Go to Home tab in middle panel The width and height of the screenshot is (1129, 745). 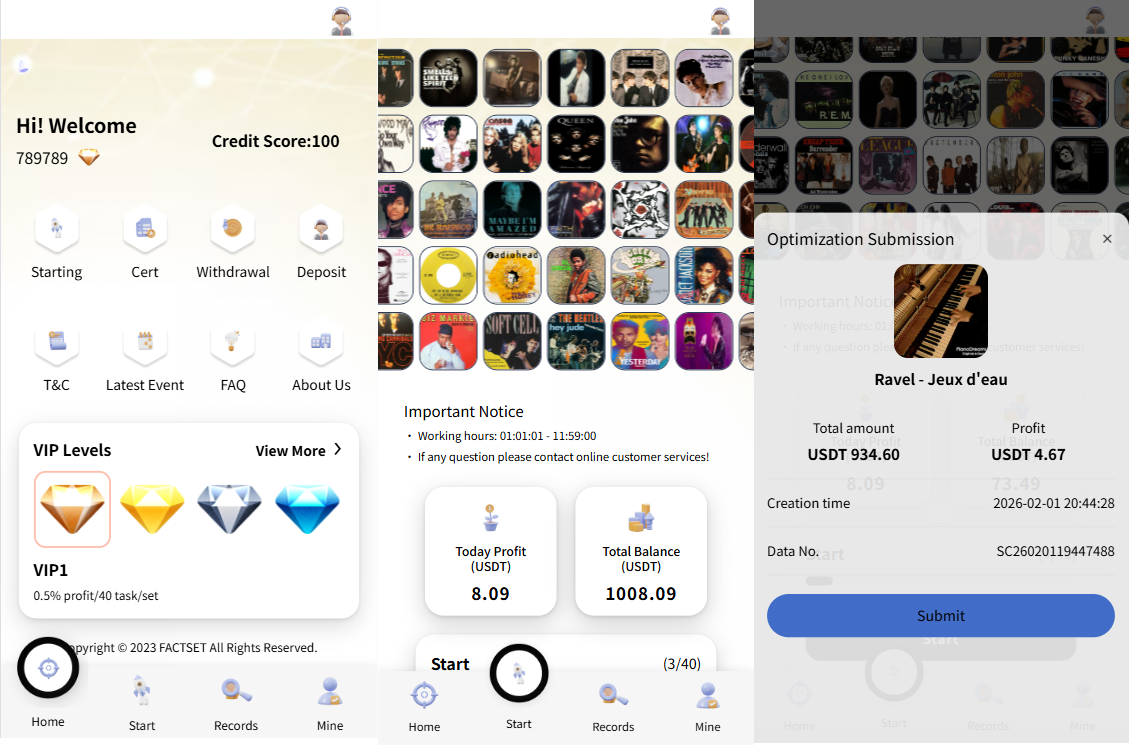click(x=424, y=706)
